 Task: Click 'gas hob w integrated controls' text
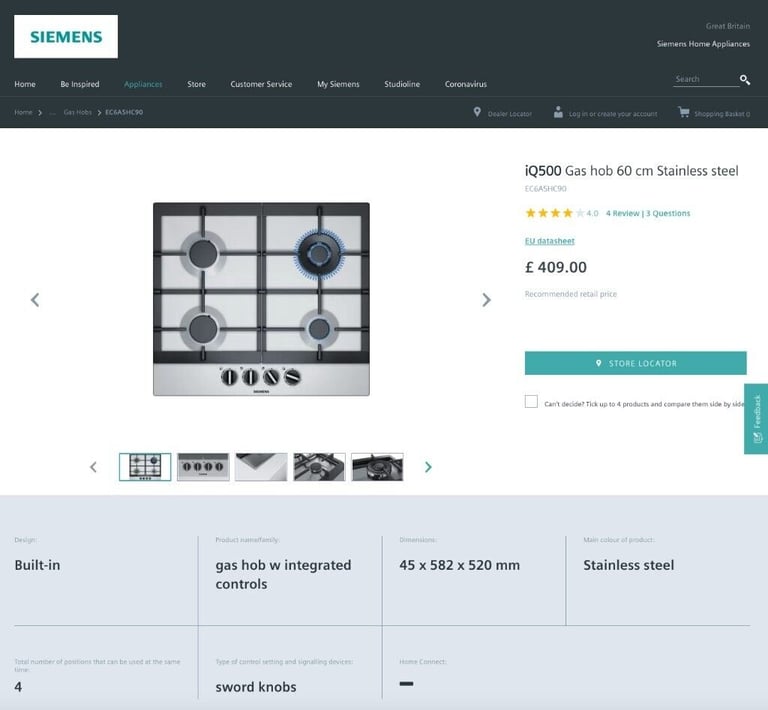tap(283, 574)
